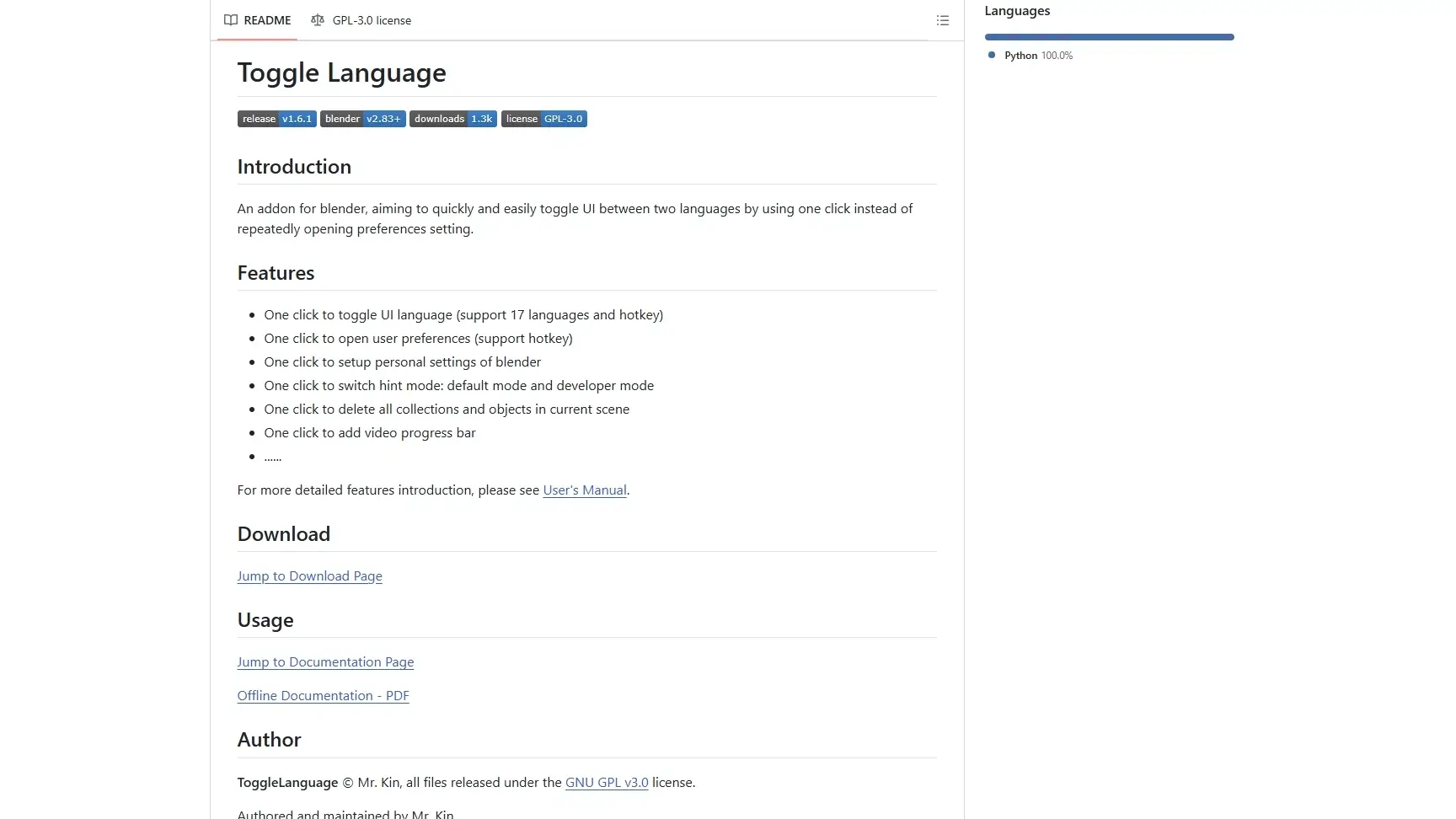Image resolution: width=1456 pixels, height=819 pixels.
Task: Click 'One click to setup personal settings' item
Action: click(x=403, y=362)
